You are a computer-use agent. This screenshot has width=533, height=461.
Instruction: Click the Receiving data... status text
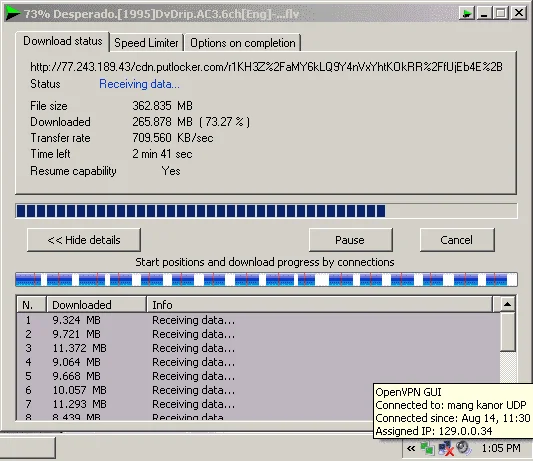pyautogui.click(x=139, y=84)
